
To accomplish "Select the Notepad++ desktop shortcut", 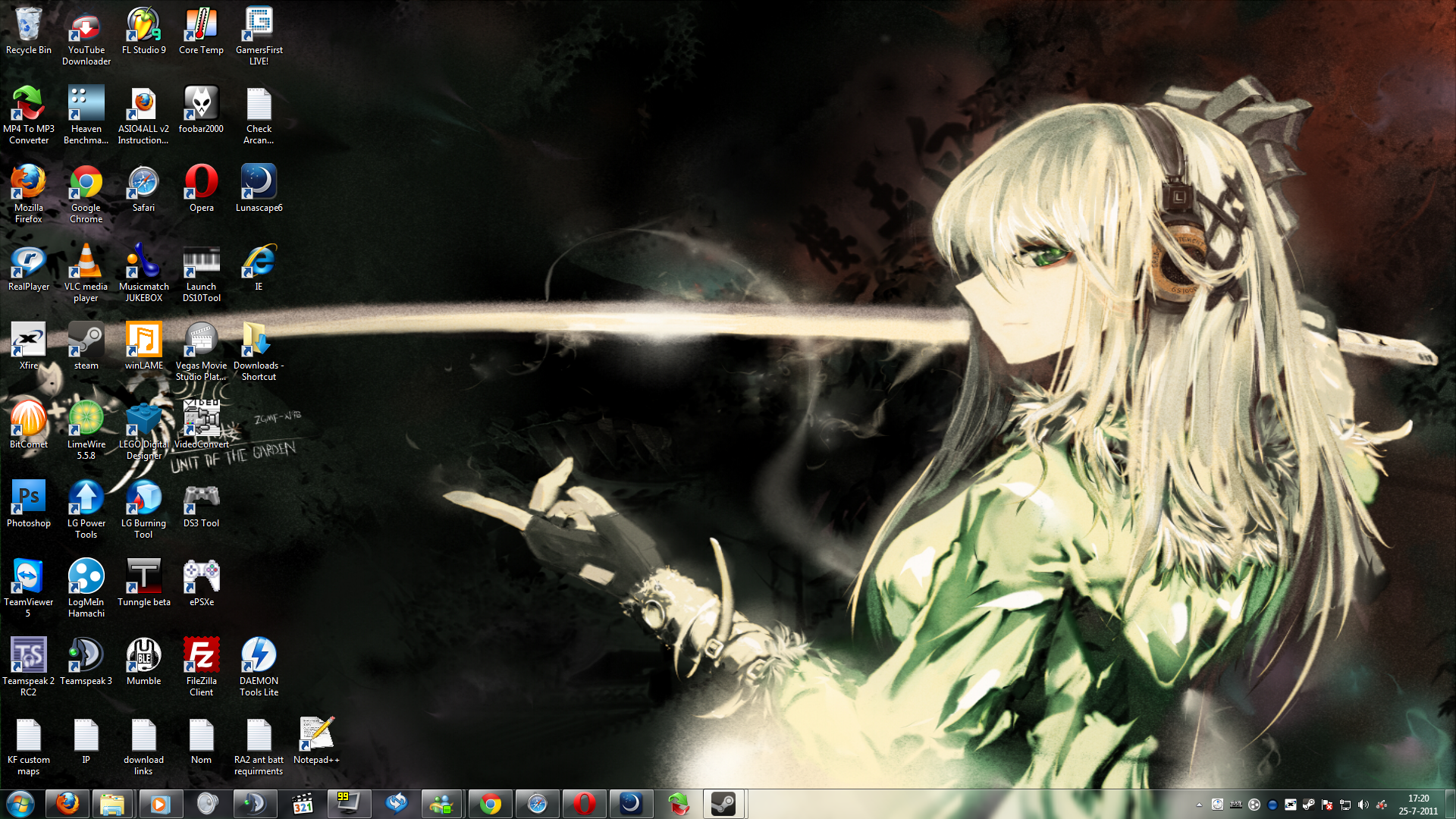I will coord(317,742).
